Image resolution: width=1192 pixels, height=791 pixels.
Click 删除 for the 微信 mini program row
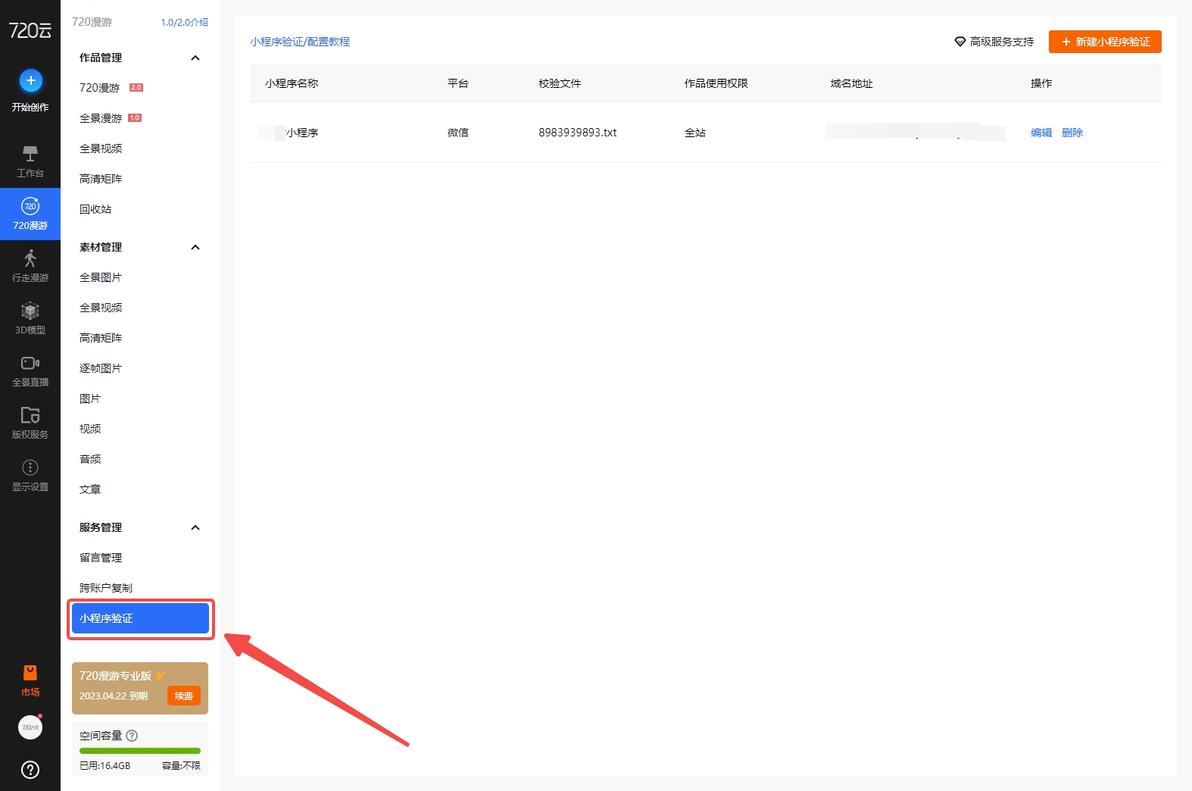(x=1072, y=132)
